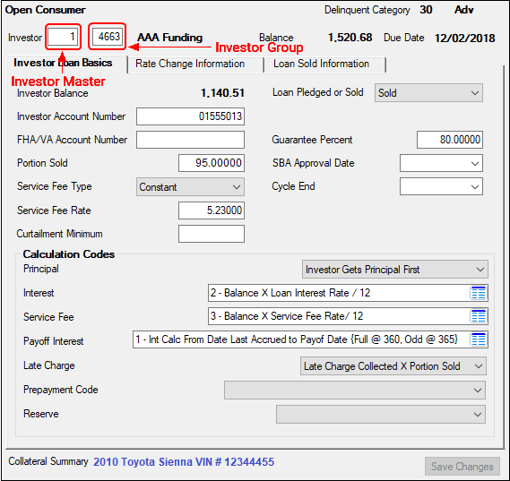Click the Investor Master number field
The width and height of the screenshot is (510, 481).
[63, 36]
